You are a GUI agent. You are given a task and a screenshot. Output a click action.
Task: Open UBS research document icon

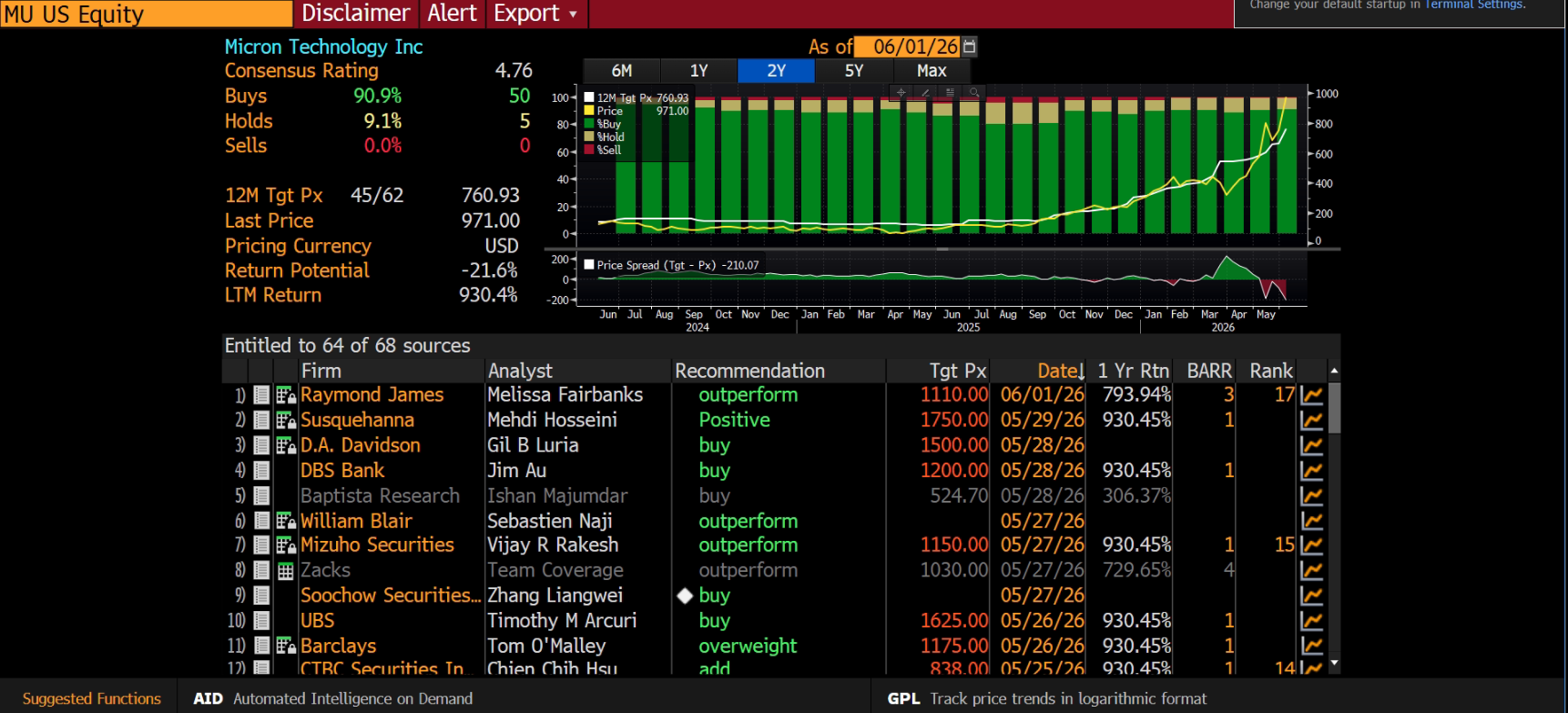(261, 621)
